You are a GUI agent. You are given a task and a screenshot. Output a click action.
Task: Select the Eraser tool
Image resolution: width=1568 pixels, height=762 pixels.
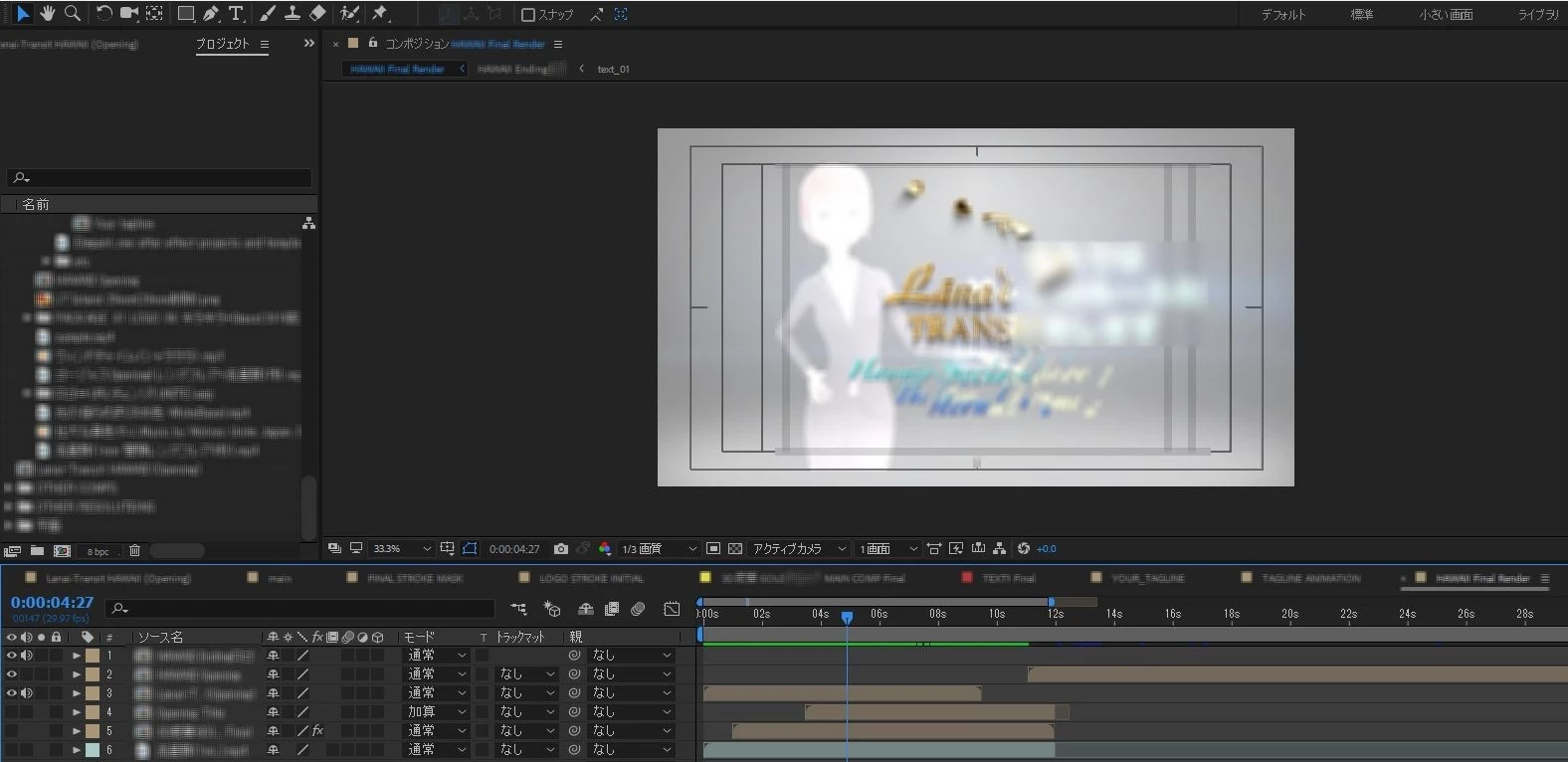(317, 13)
